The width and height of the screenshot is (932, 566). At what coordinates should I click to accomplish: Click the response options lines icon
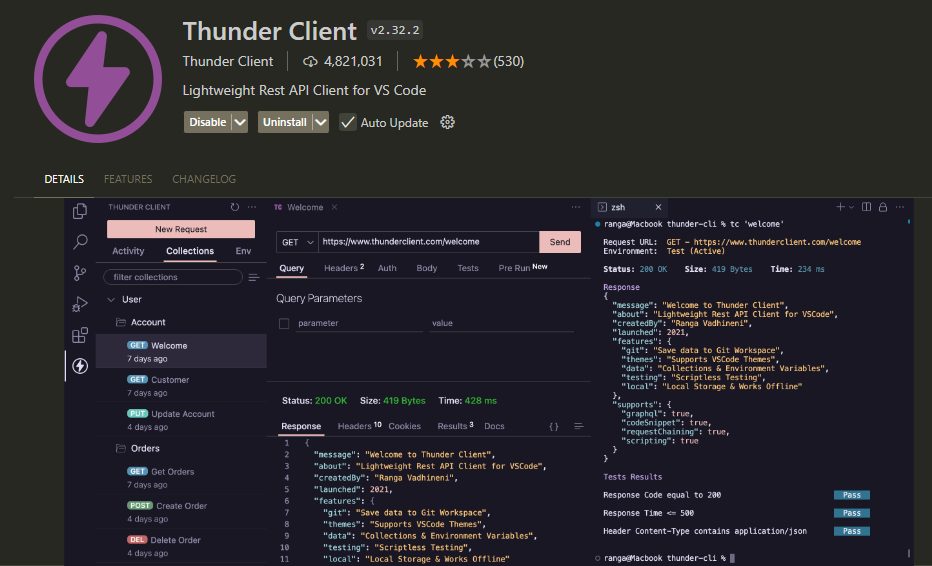(x=578, y=426)
